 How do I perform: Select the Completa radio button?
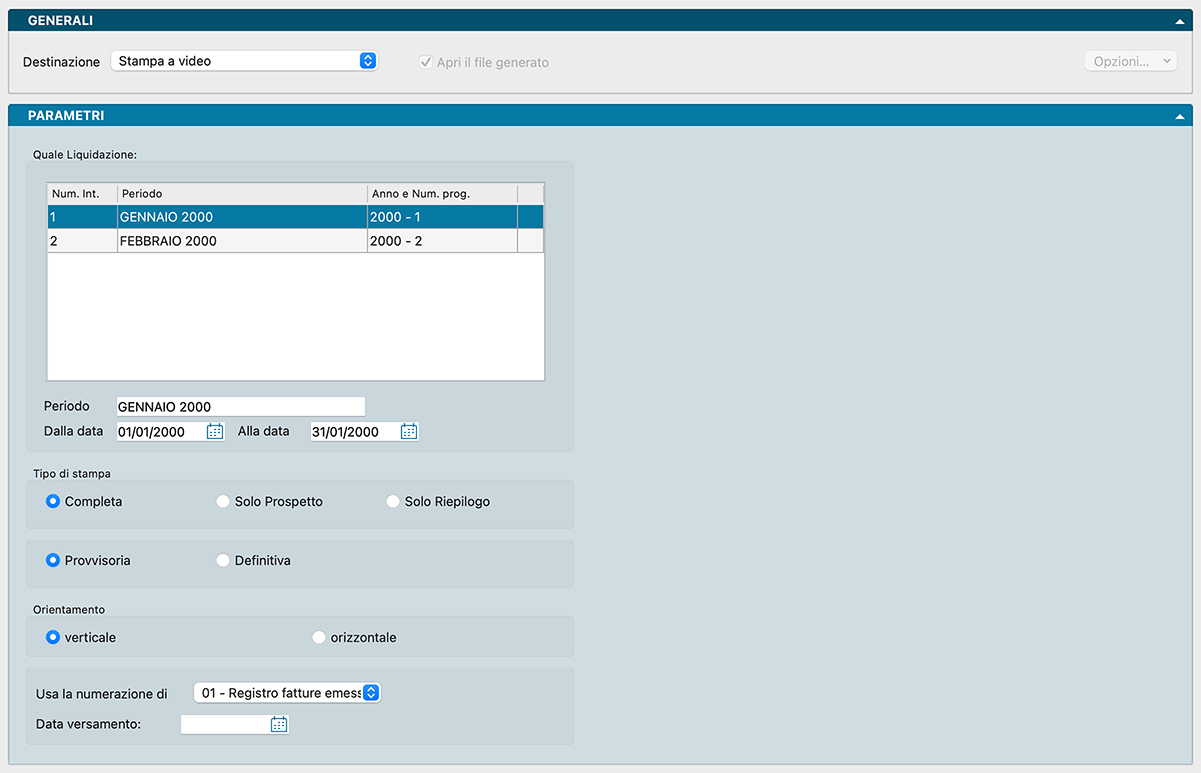pyautogui.click(x=53, y=502)
